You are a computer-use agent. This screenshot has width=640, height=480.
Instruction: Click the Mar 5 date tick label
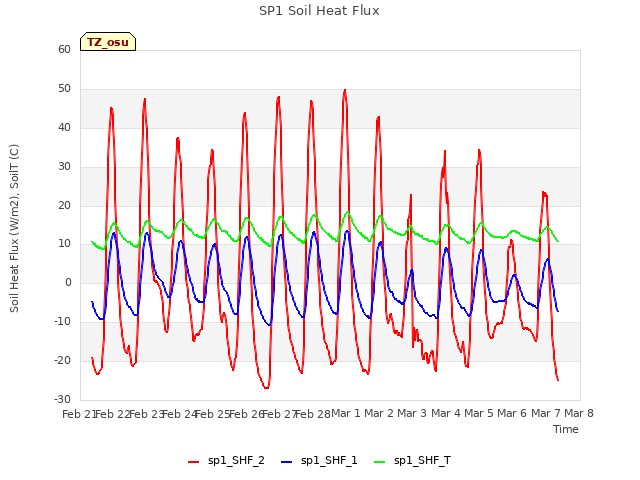click(x=479, y=413)
